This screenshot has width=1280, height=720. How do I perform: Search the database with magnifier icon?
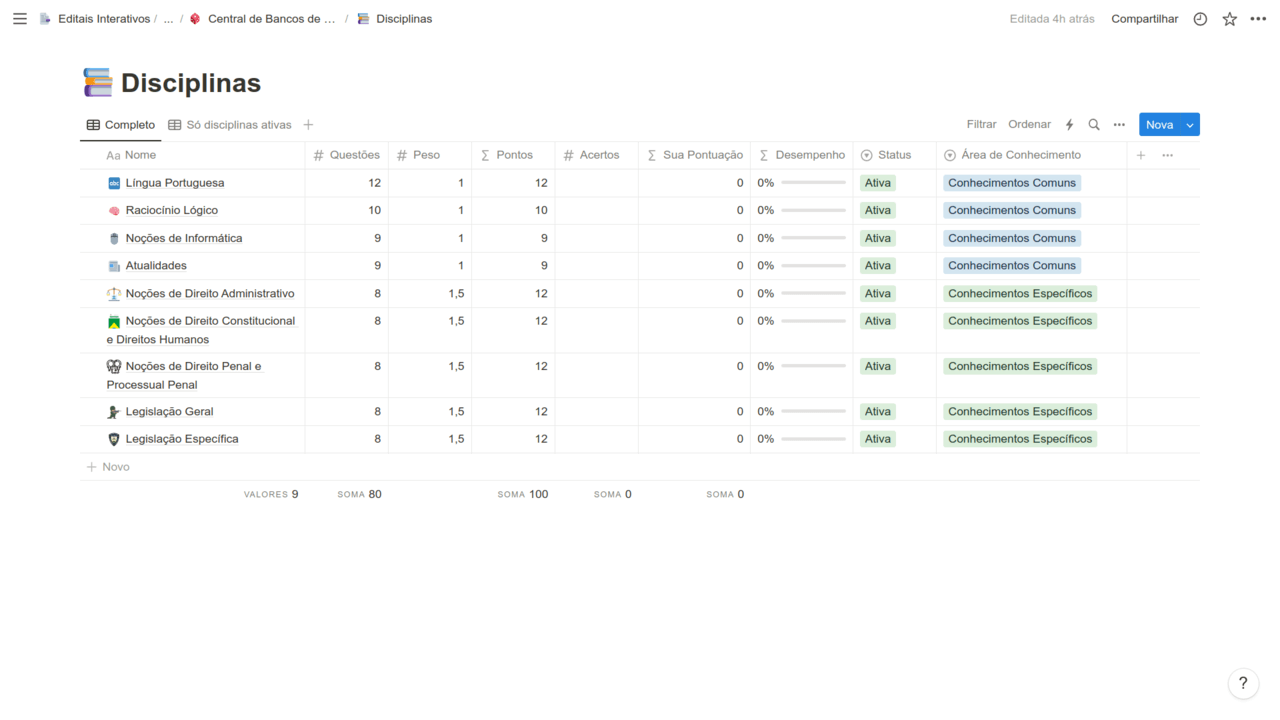[x=1094, y=125]
